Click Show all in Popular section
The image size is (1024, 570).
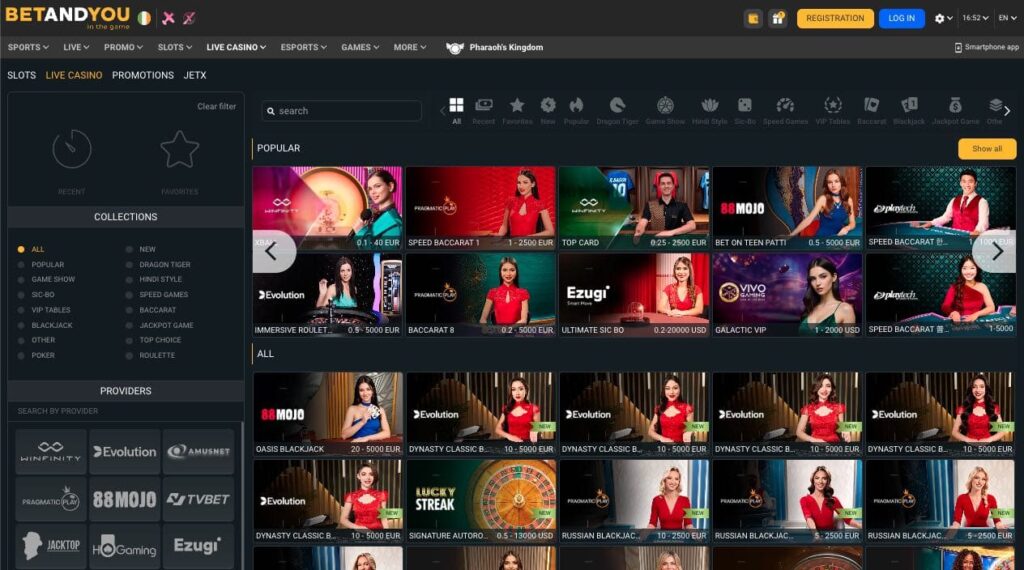pyautogui.click(x=987, y=149)
